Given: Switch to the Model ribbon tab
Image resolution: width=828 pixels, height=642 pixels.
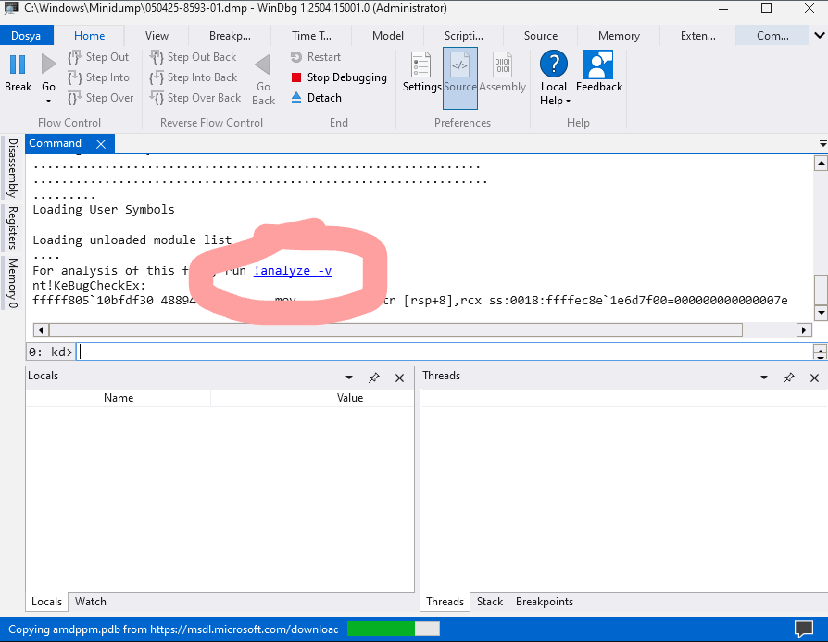Looking at the screenshot, I should coord(388,36).
